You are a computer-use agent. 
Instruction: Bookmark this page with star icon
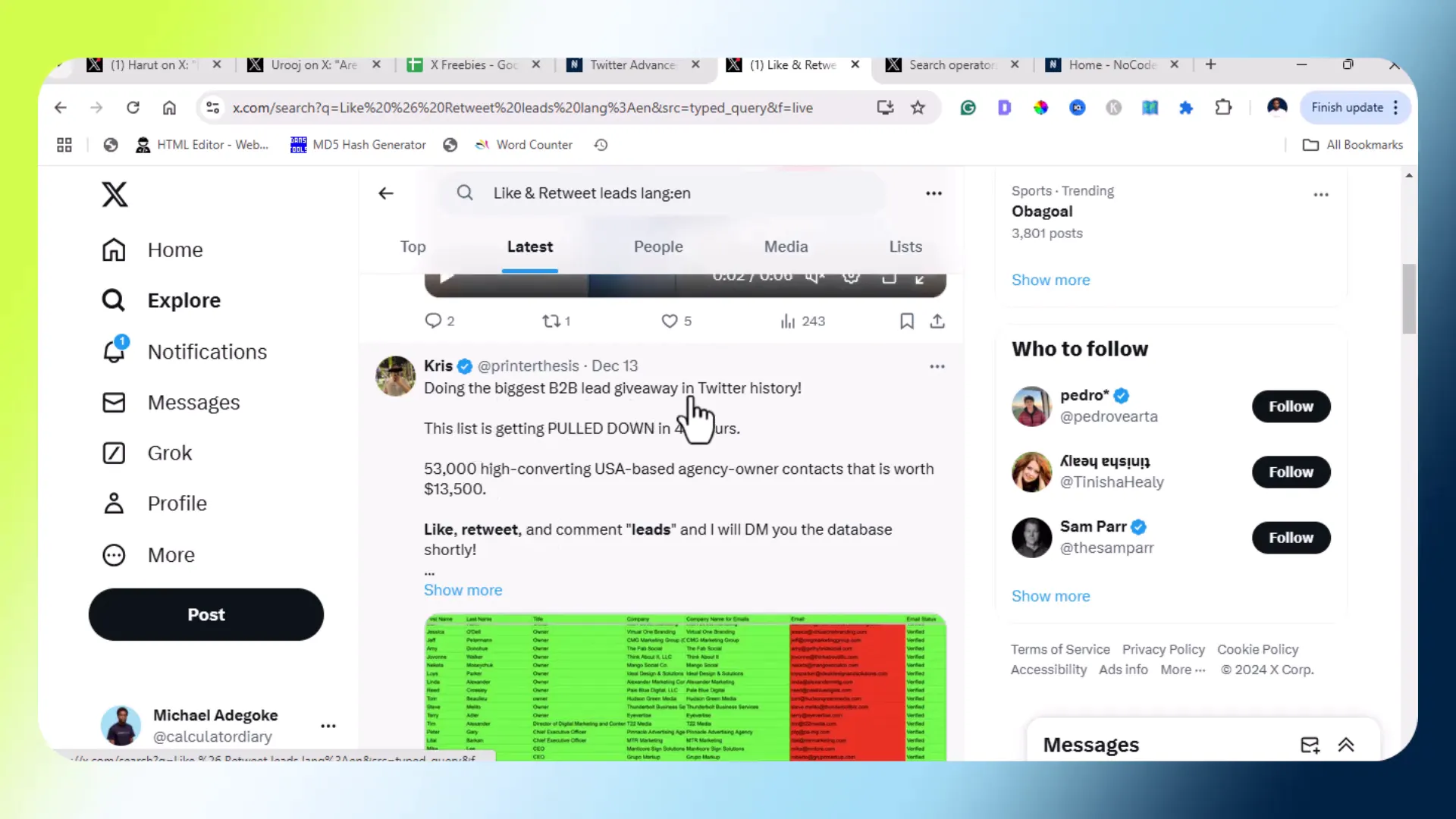click(918, 108)
